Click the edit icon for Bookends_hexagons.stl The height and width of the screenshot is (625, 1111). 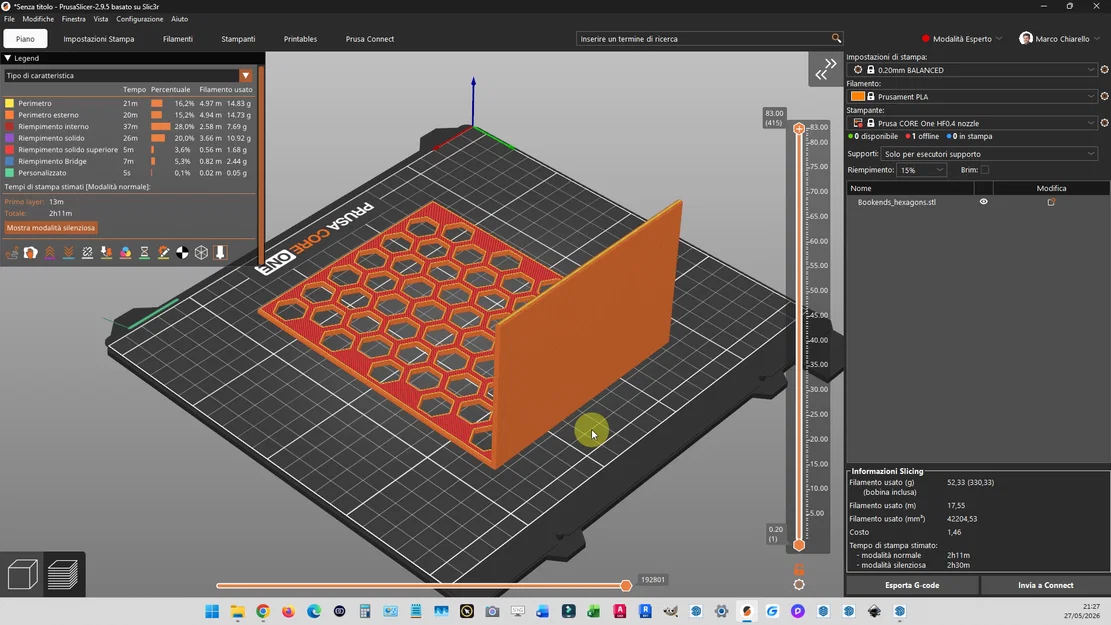click(1051, 202)
